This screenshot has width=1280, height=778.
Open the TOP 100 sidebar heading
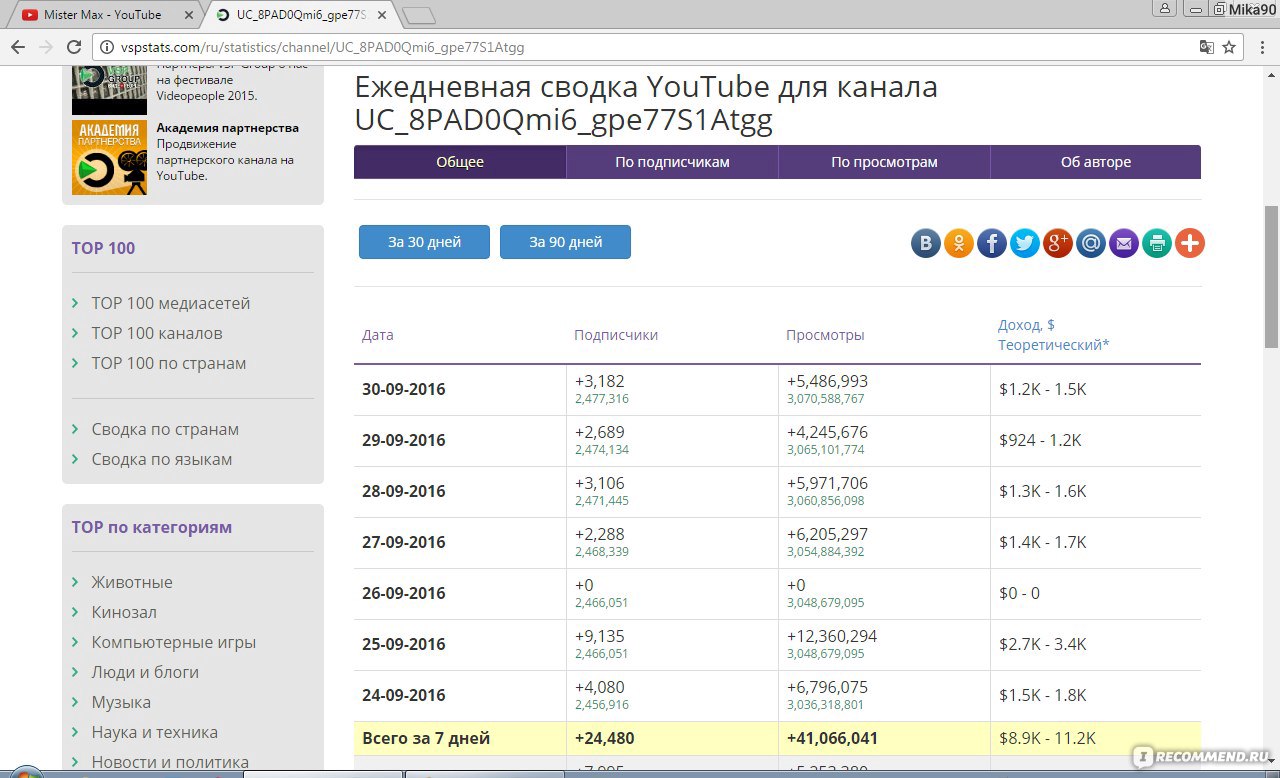click(x=103, y=248)
